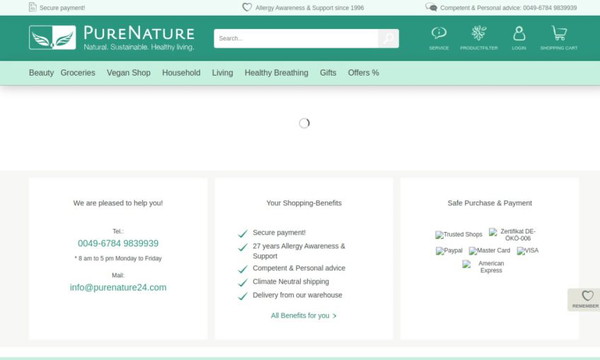Focus the Search input field
The image size is (600, 360).
296,38
